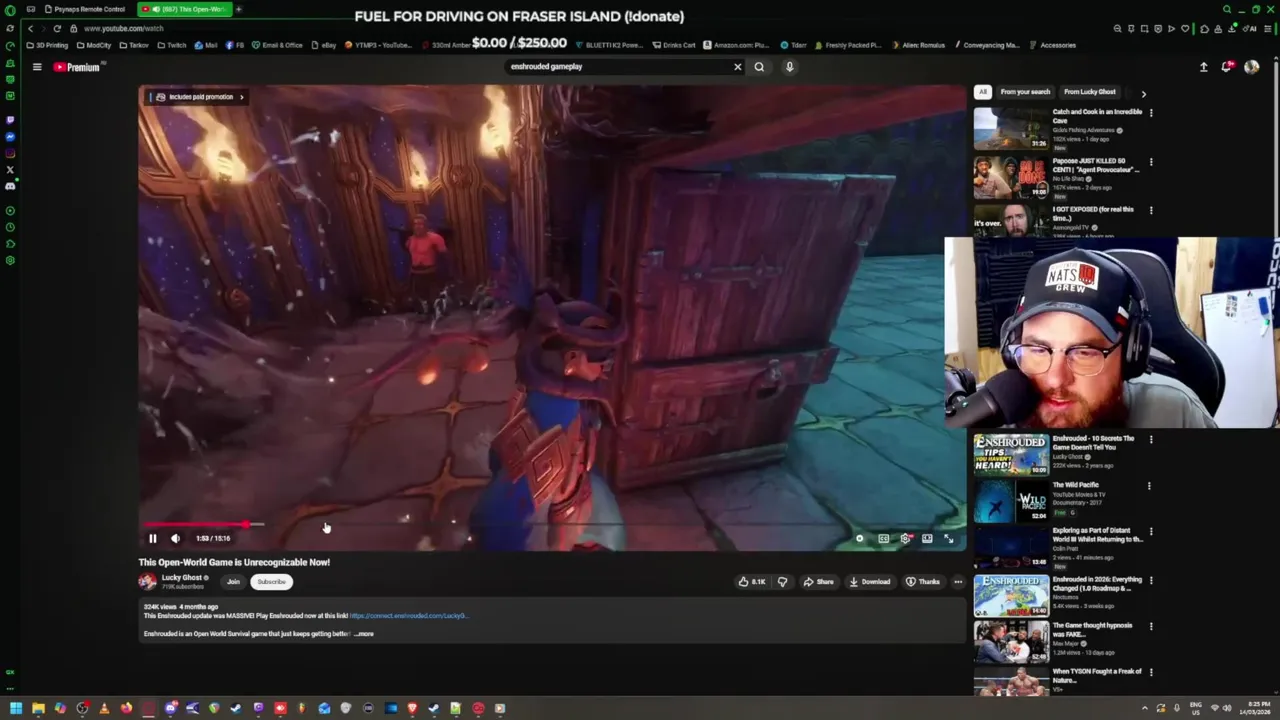1280x720 pixels.
Task: Click the red video progress bar
Action: 197,524
